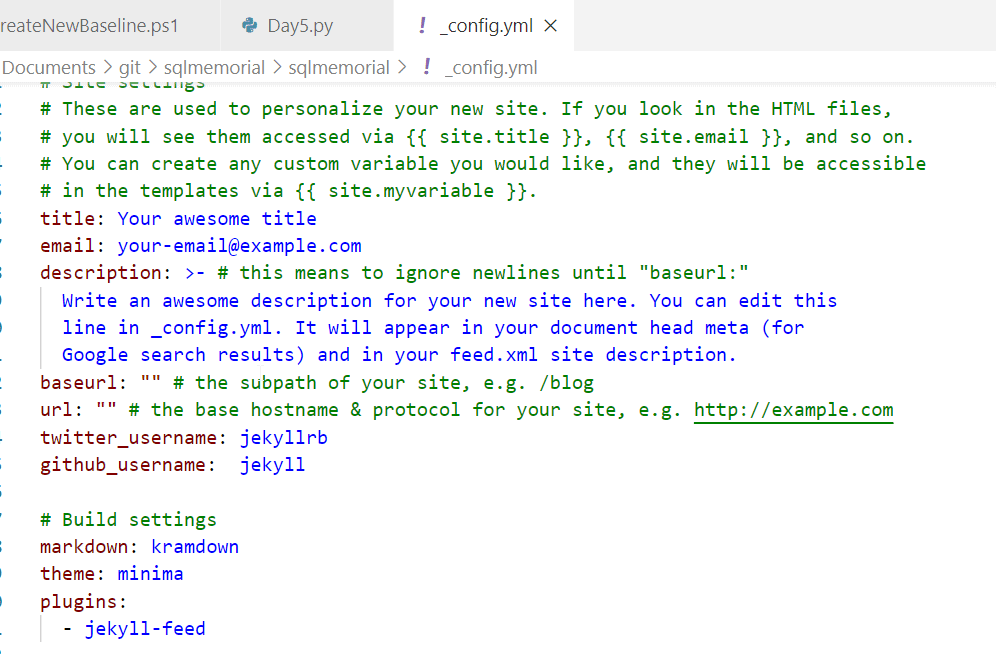Click the Python icon on Day5.py tab

coord(250,25)
